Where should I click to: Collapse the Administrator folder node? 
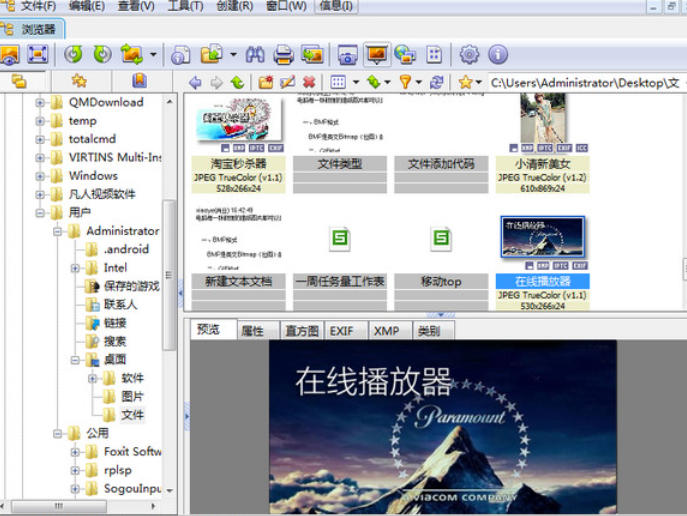[57, 231]
